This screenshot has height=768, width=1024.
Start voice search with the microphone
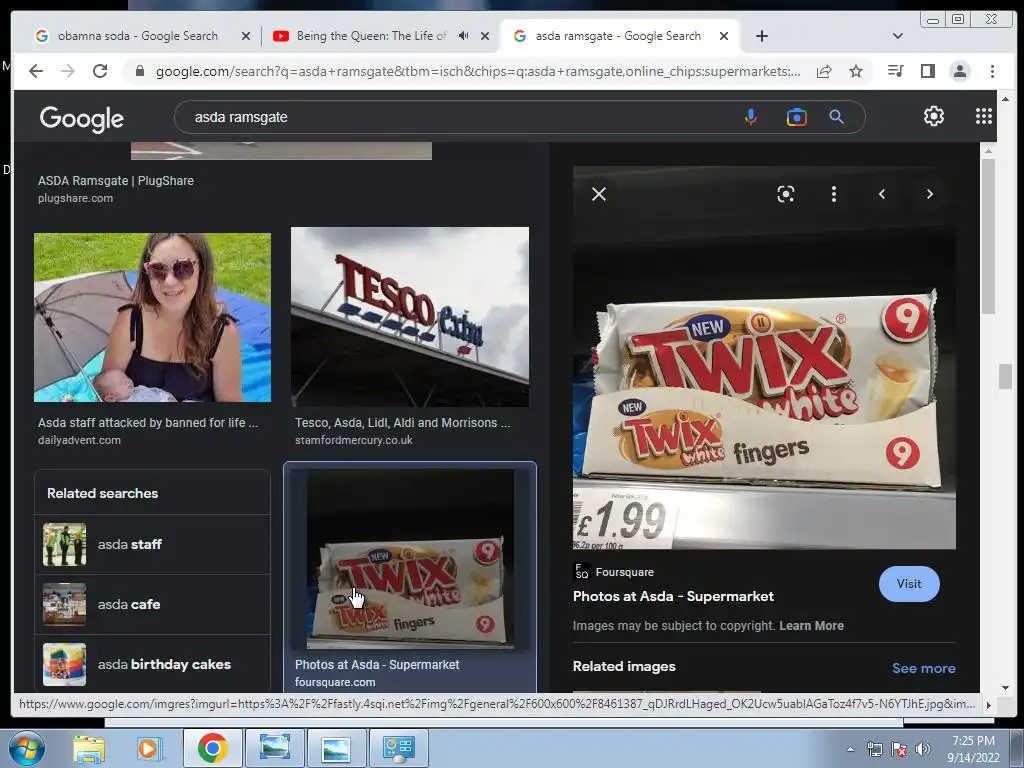tap(751, 117)
